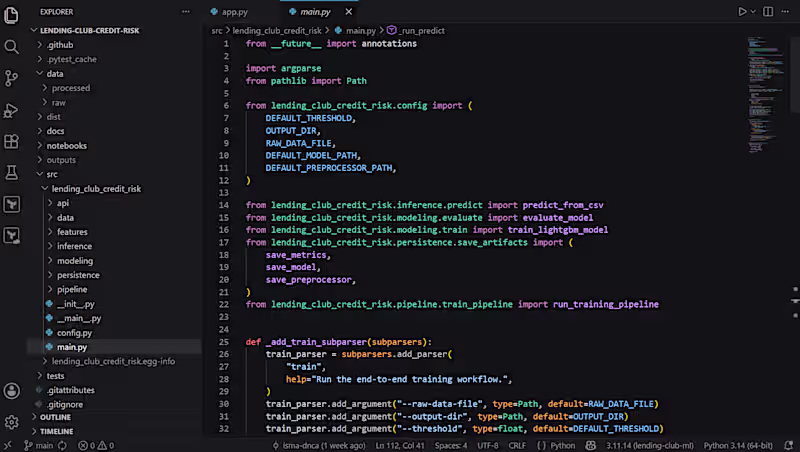Click the Run Python File play button
Screen dimensions: 800x452
pos(742,11)
